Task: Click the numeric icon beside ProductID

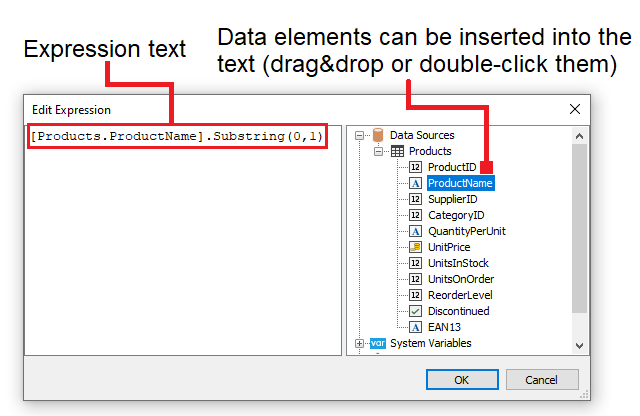Action: coord(416,167)
